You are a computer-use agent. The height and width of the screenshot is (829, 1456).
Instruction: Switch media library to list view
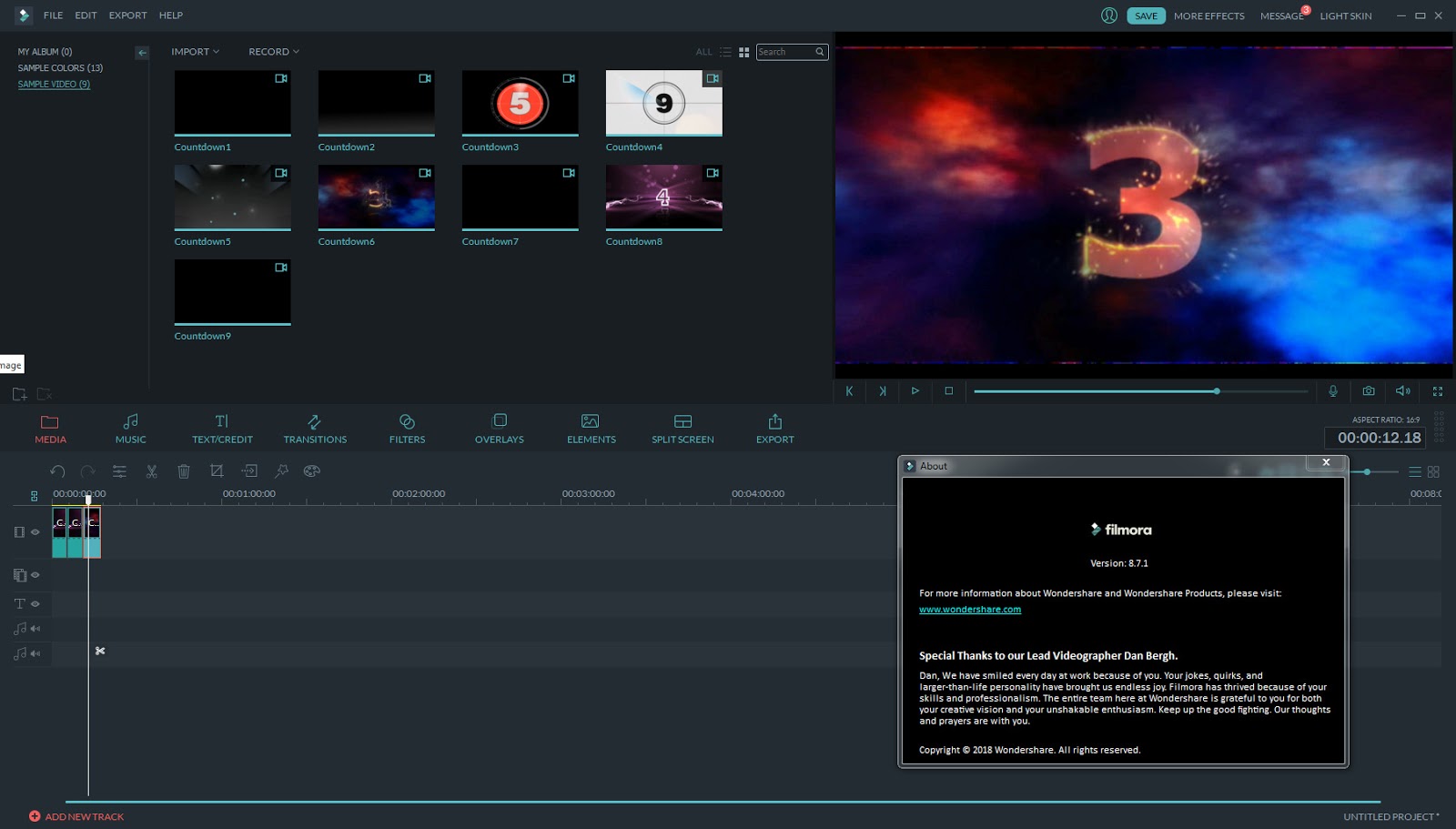pos(725,53)
